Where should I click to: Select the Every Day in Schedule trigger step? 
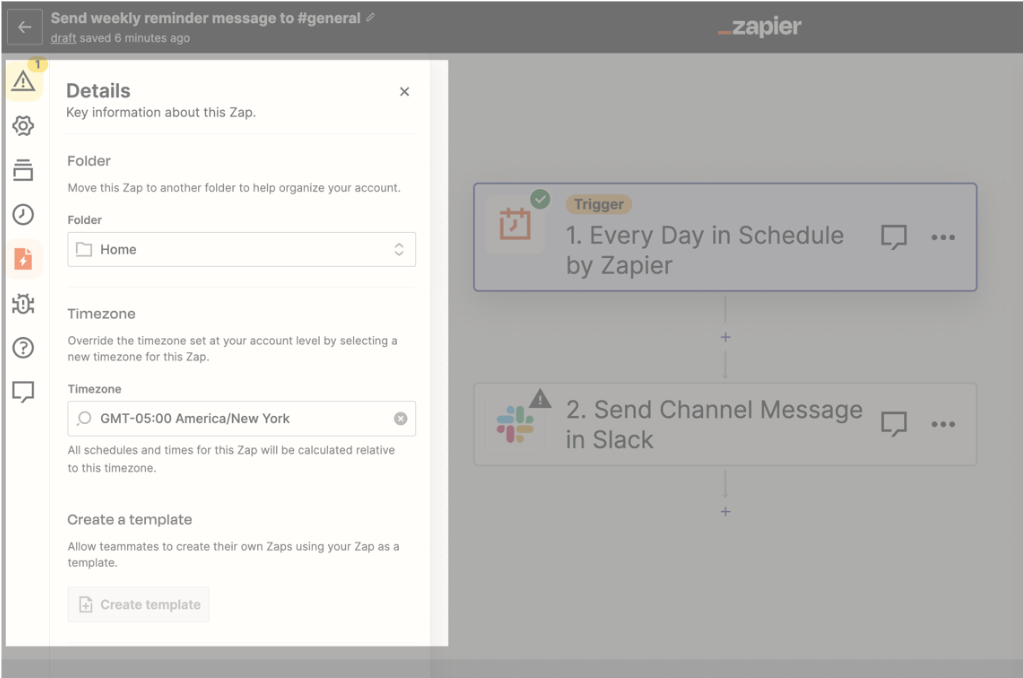coord(725,237)
